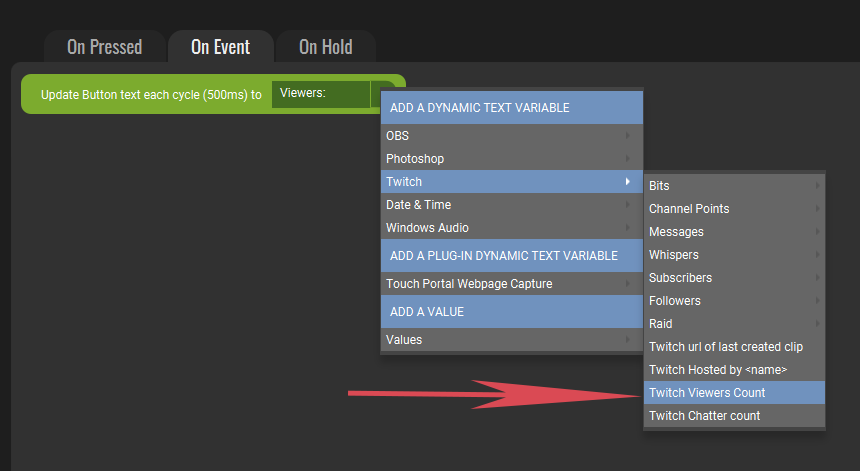The image size is (860, 471).
Task: Click the Viewers: text input field
Action: 321,94
